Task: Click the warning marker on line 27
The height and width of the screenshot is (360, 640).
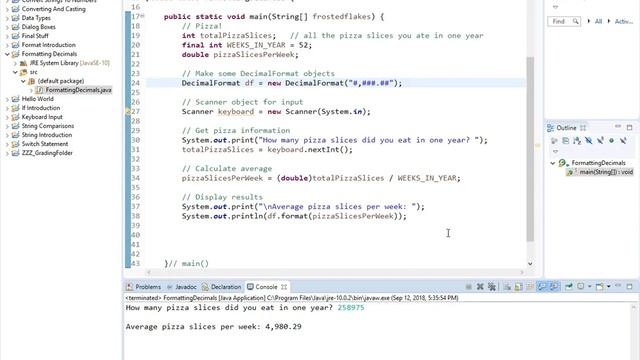Action: 128,111
